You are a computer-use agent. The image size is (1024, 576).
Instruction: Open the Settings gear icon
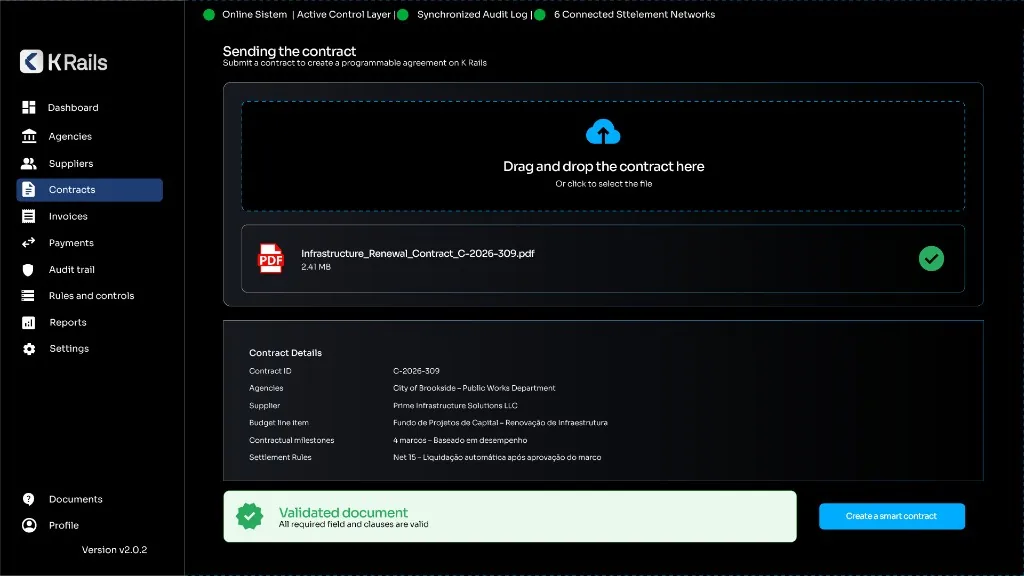click(x=29, y=349)
